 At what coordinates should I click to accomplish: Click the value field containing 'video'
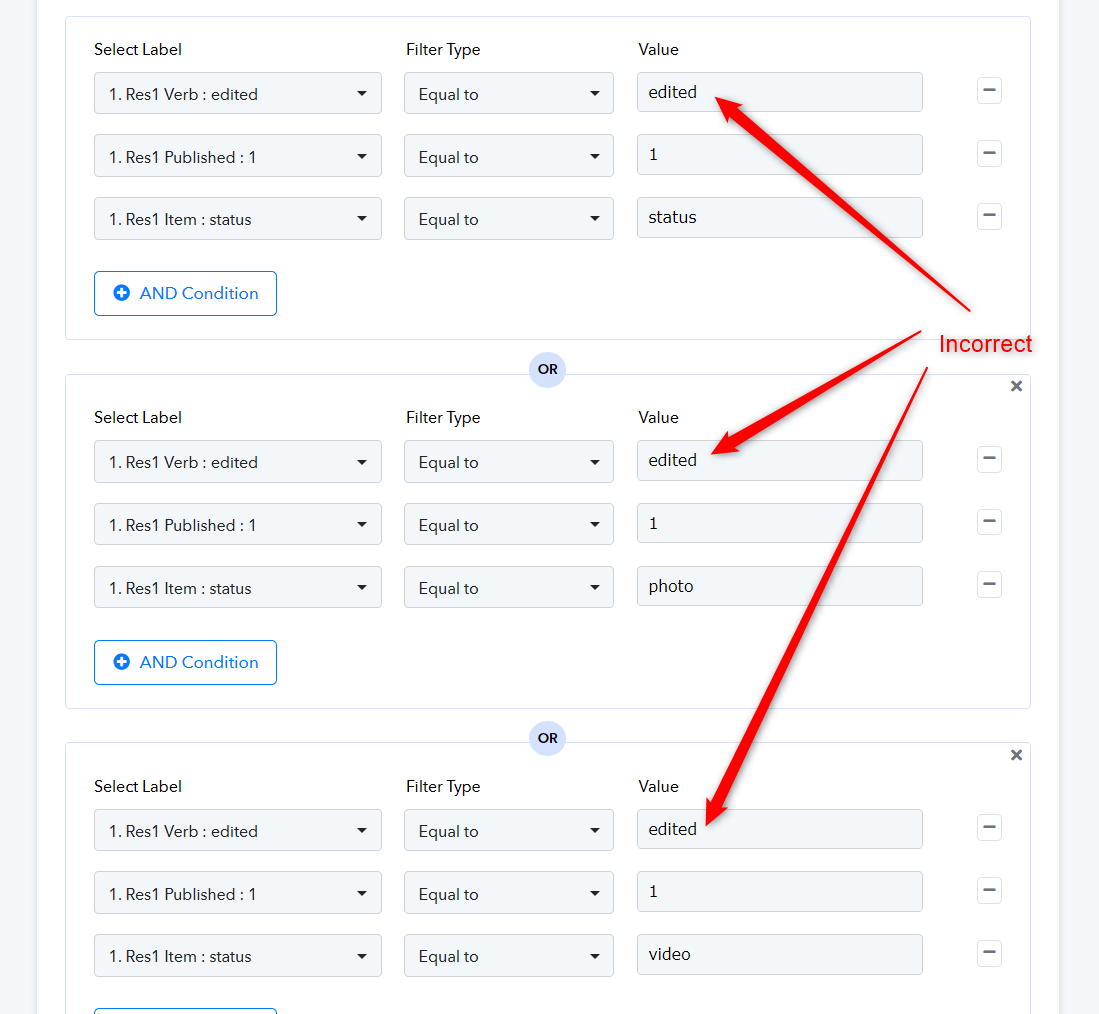pos(779,954)
